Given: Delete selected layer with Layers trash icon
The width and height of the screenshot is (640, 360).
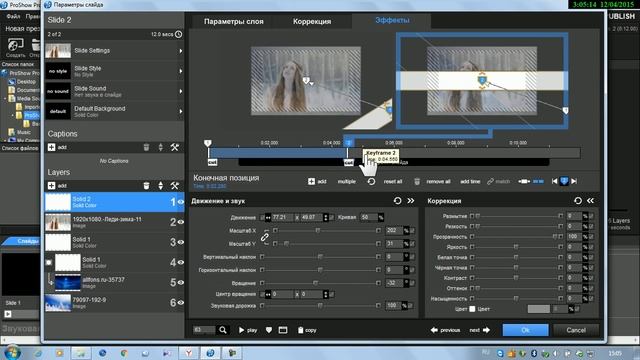Looking at the screenshot, I should 146,186.
